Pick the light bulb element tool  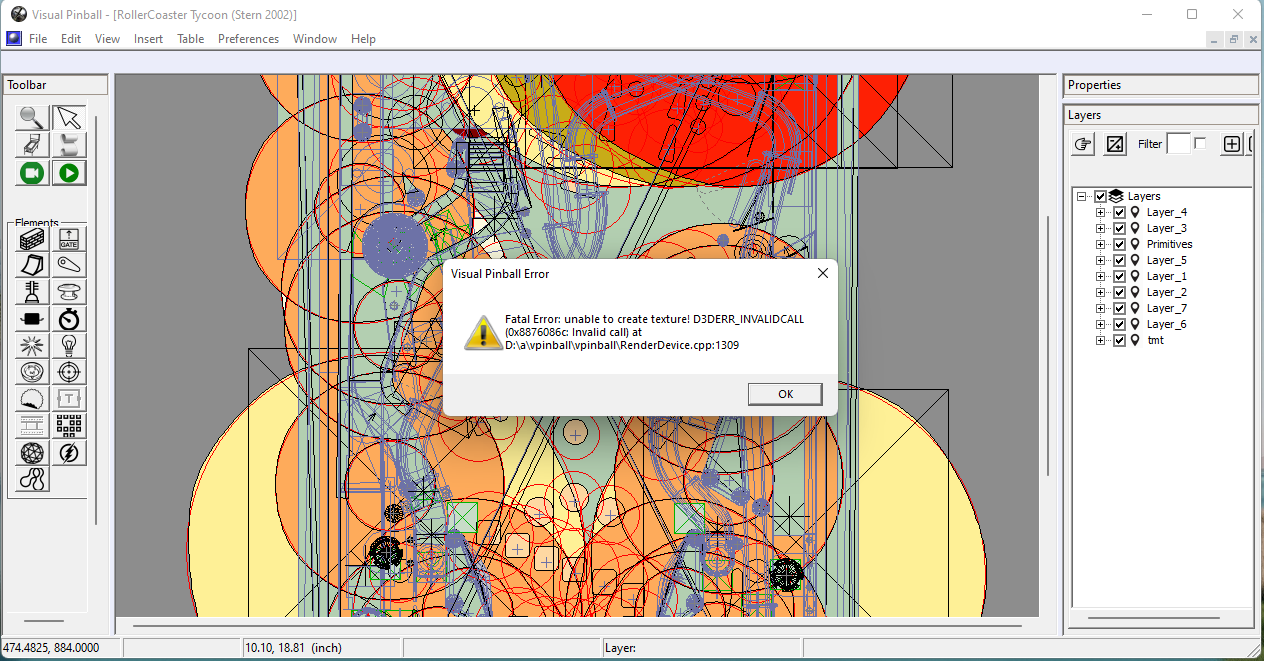tap(69, 346)
